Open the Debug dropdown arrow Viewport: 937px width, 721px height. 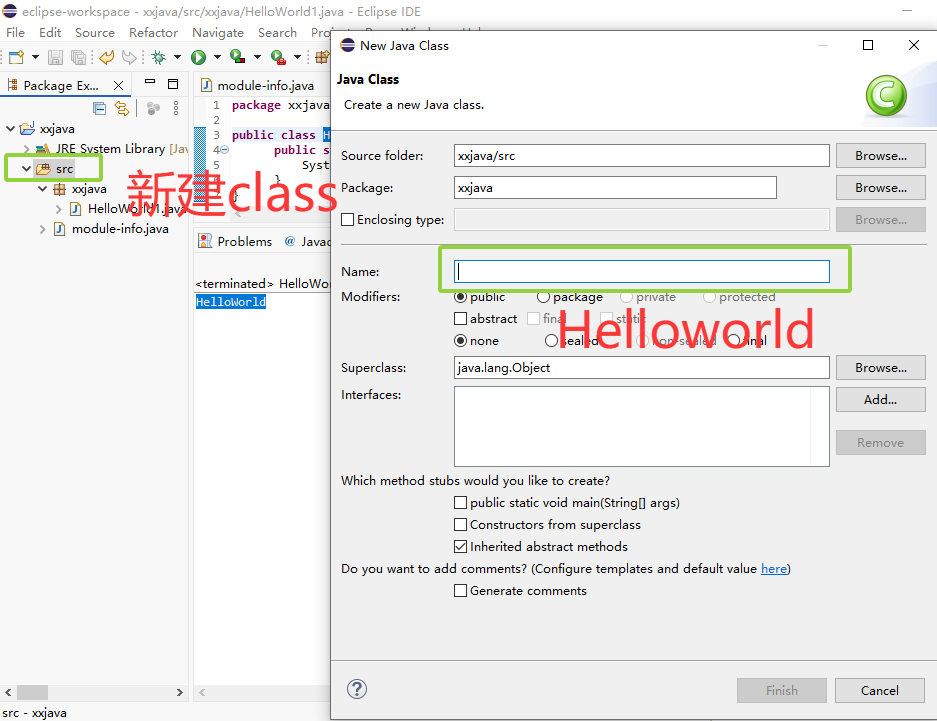(177, 57)
